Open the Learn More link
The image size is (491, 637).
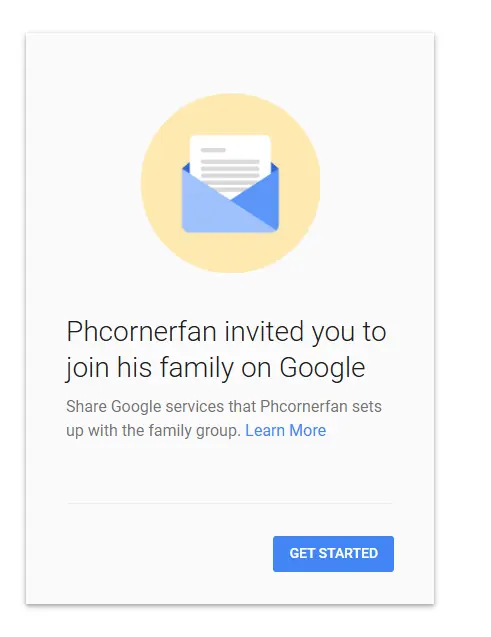click(x=286, y=430)
